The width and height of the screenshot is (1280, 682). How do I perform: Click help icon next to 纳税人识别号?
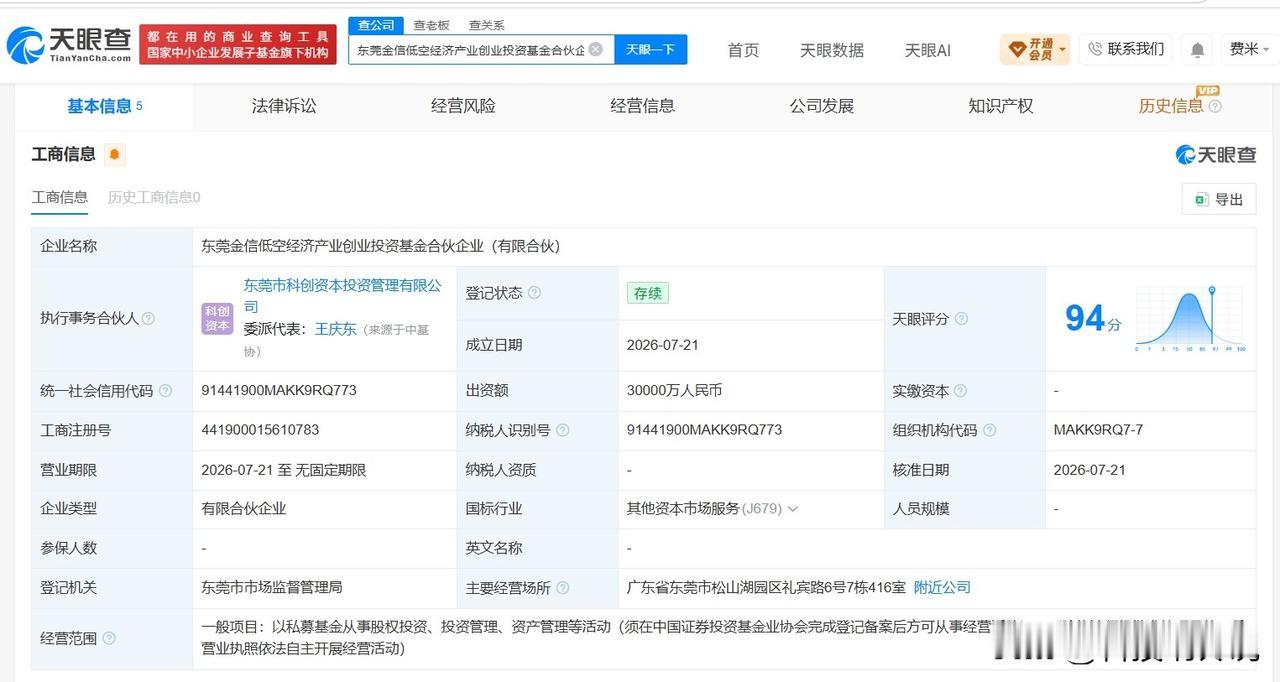[562, 430]
